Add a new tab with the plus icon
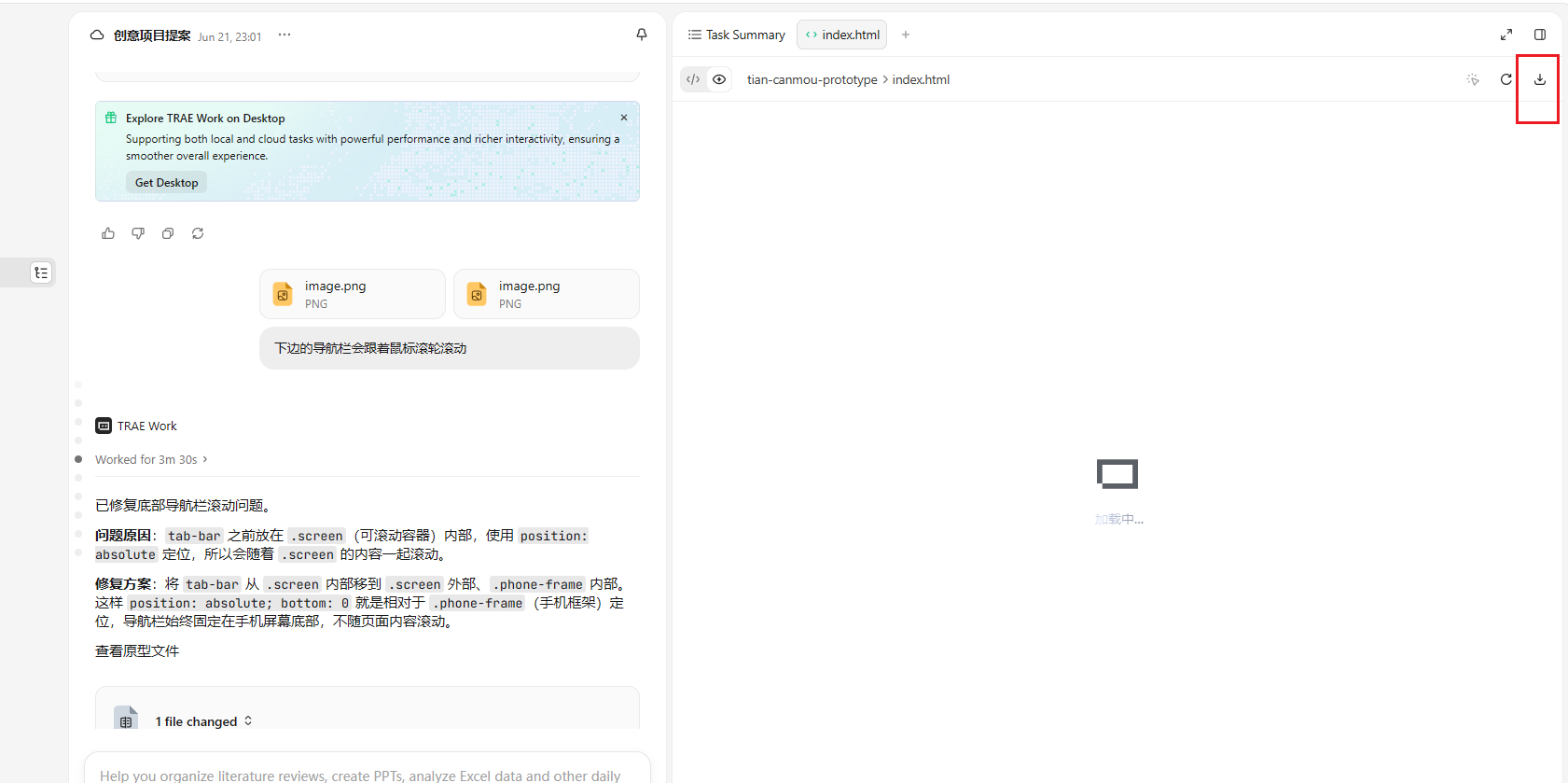 pos(906,35)
